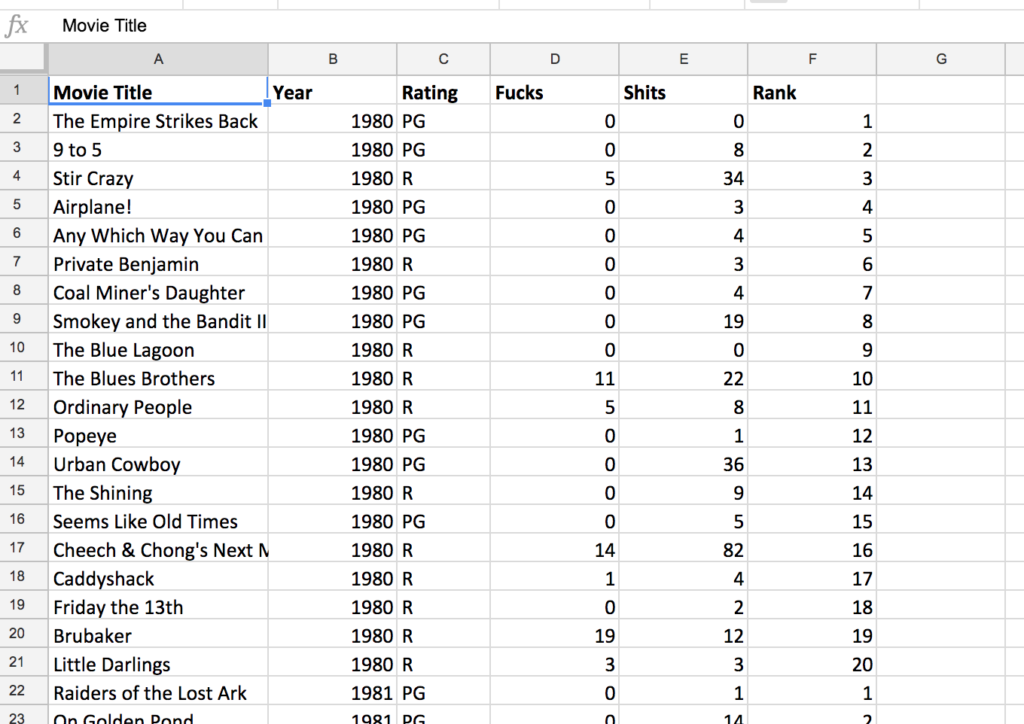Select the Urban Cowboy cell

tap(158, 464)
